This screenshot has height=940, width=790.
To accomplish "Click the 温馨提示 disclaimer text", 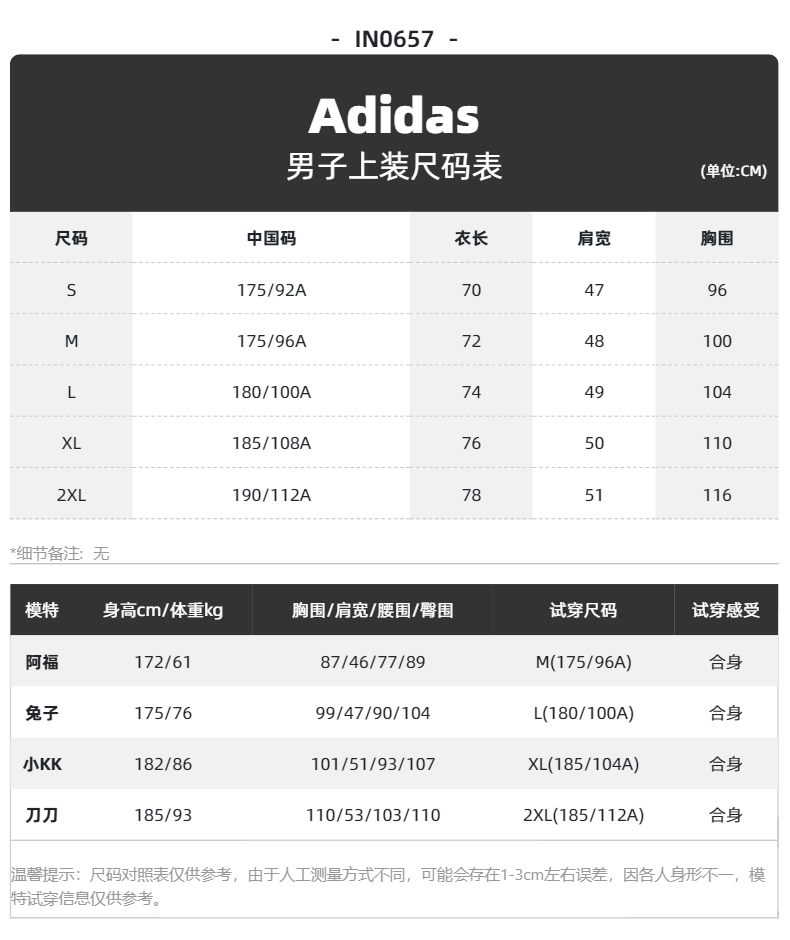I will point(387,886).
